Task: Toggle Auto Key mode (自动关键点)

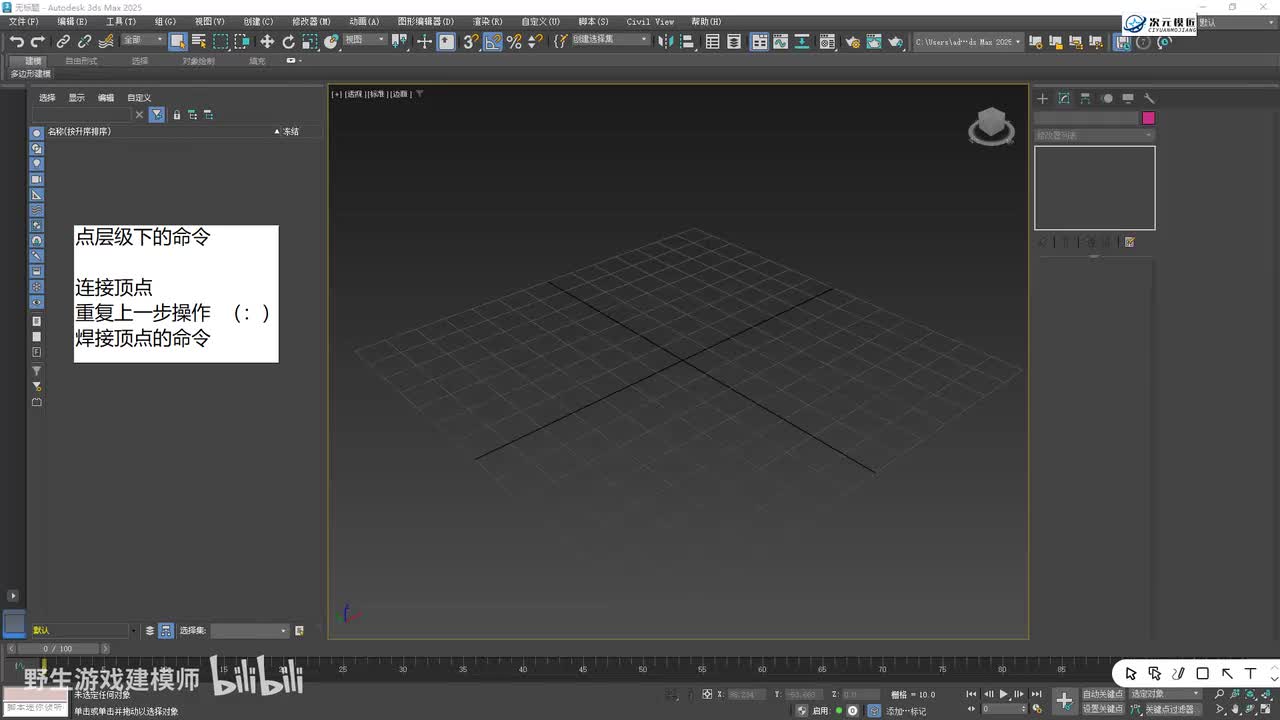Action: pyautogui.click(x=1103, y=694)
